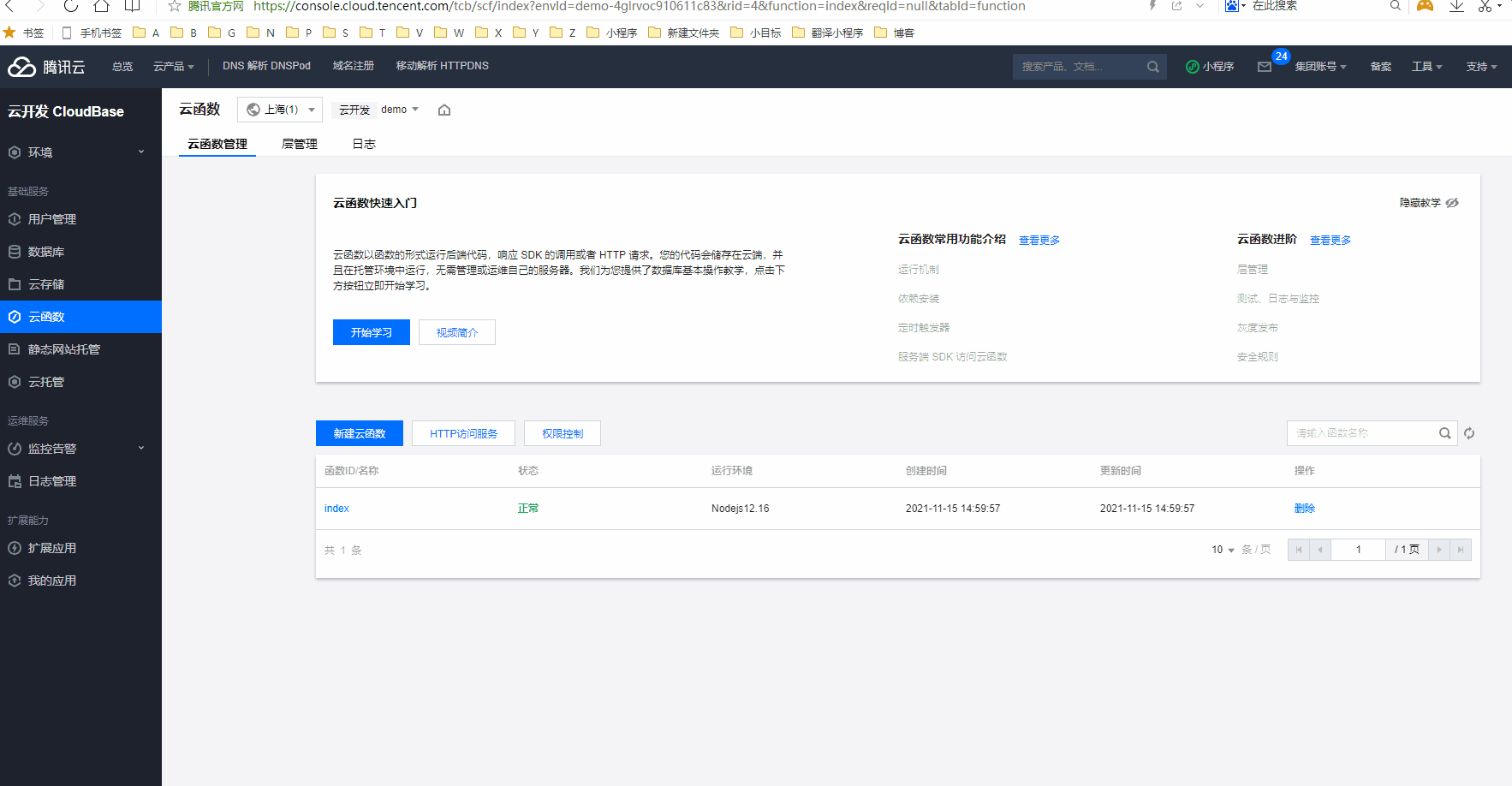Open the 数据库 sidebar icon
Viewport: 1512px width, 786px height.
(15, 252)
